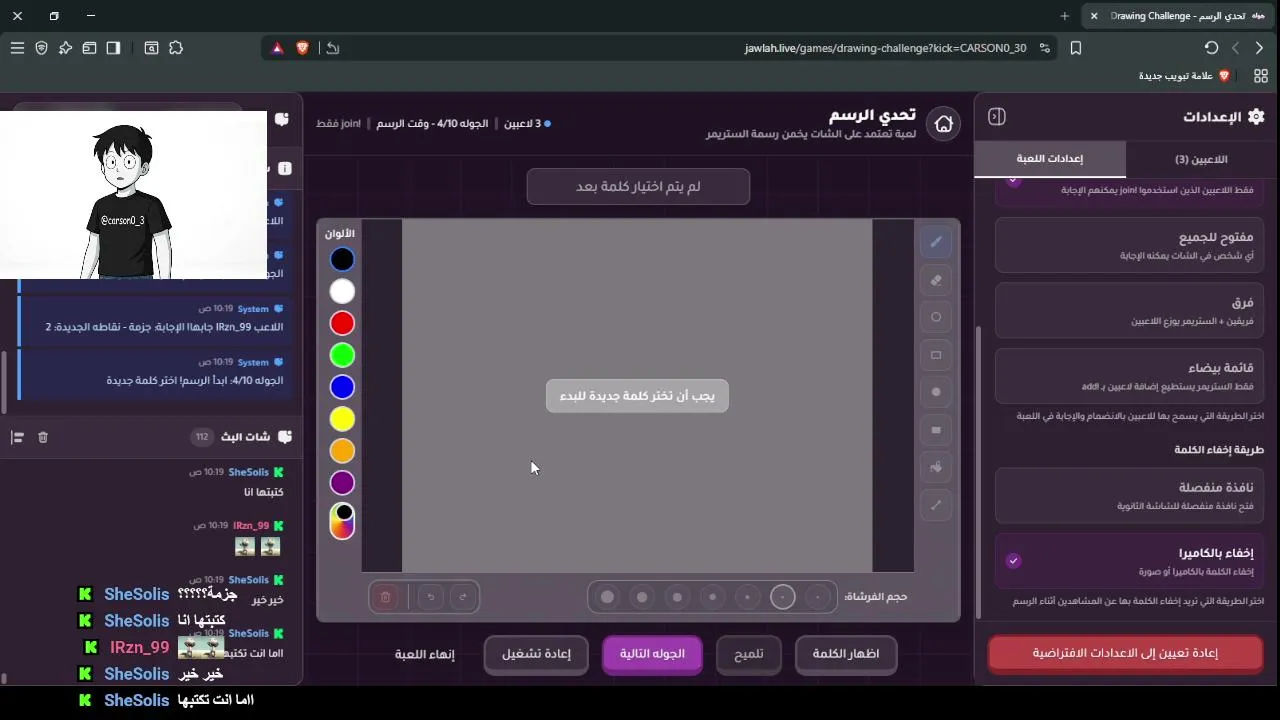Select the فرق teams mode option

tap(1130, 311)
